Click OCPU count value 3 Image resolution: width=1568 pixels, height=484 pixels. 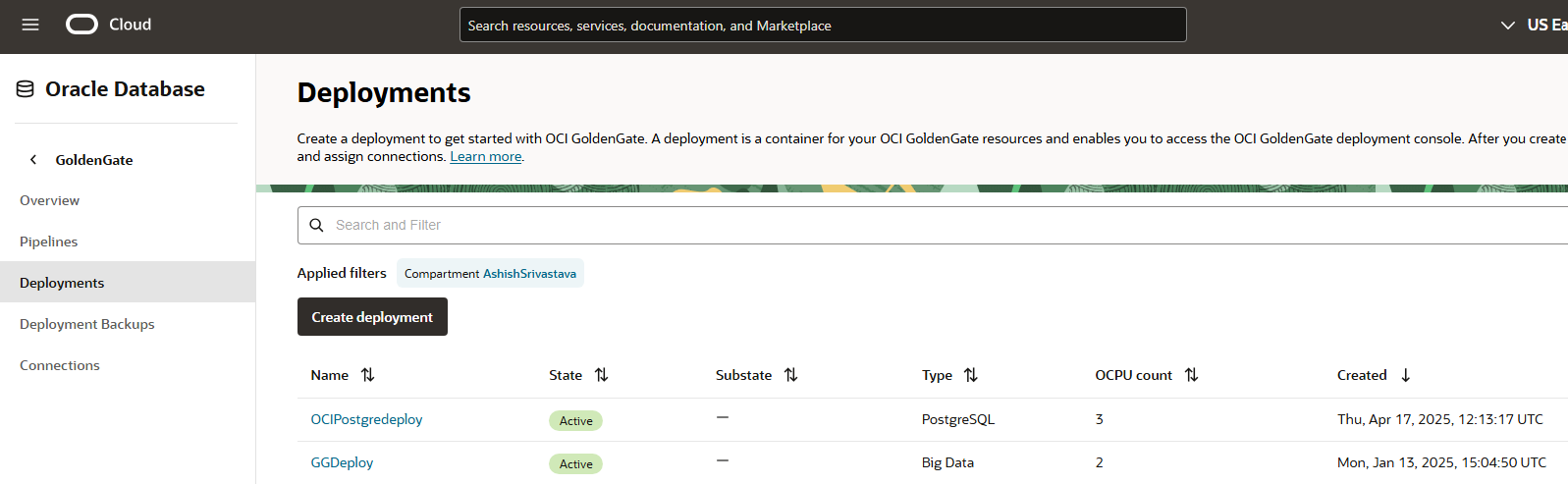1100,419
